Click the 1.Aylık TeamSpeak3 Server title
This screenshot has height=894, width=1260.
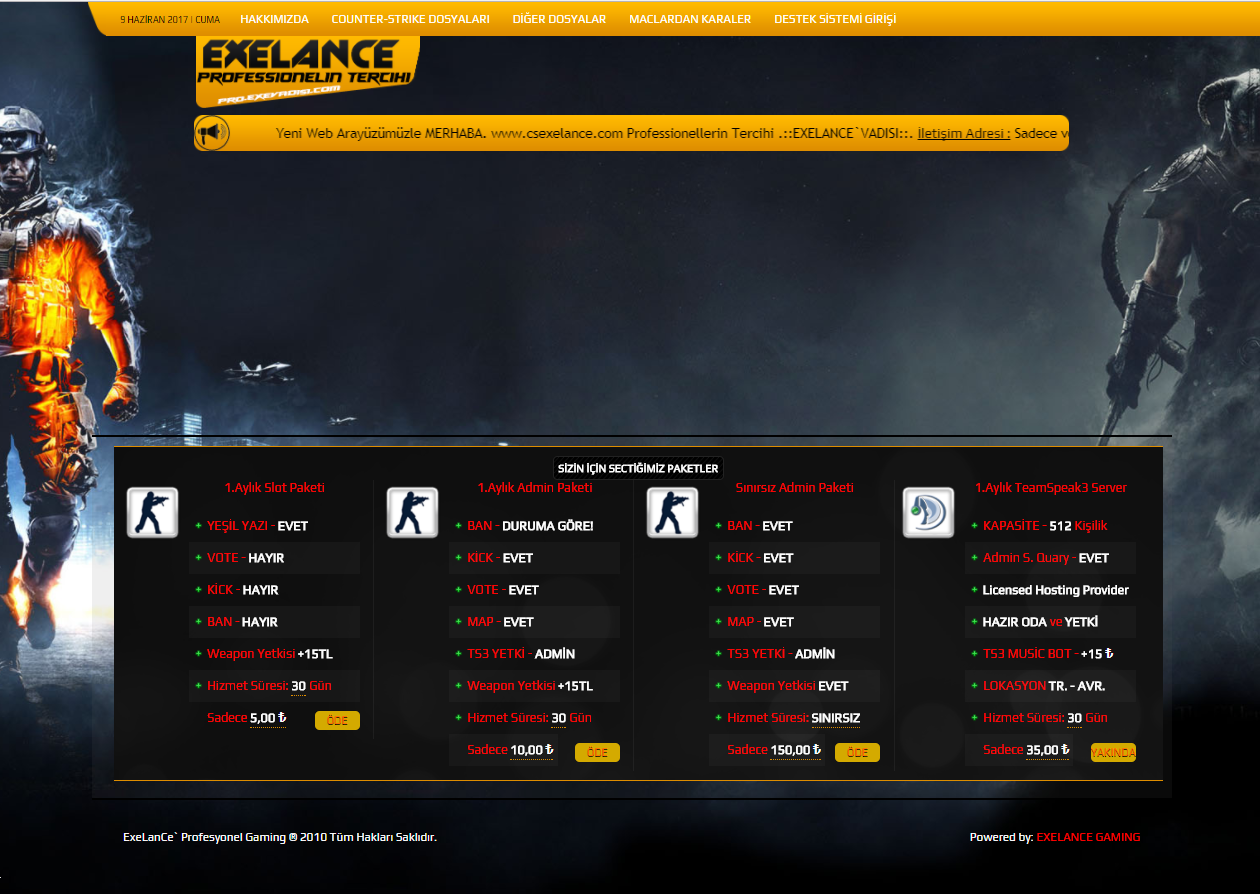point(1051,487)
